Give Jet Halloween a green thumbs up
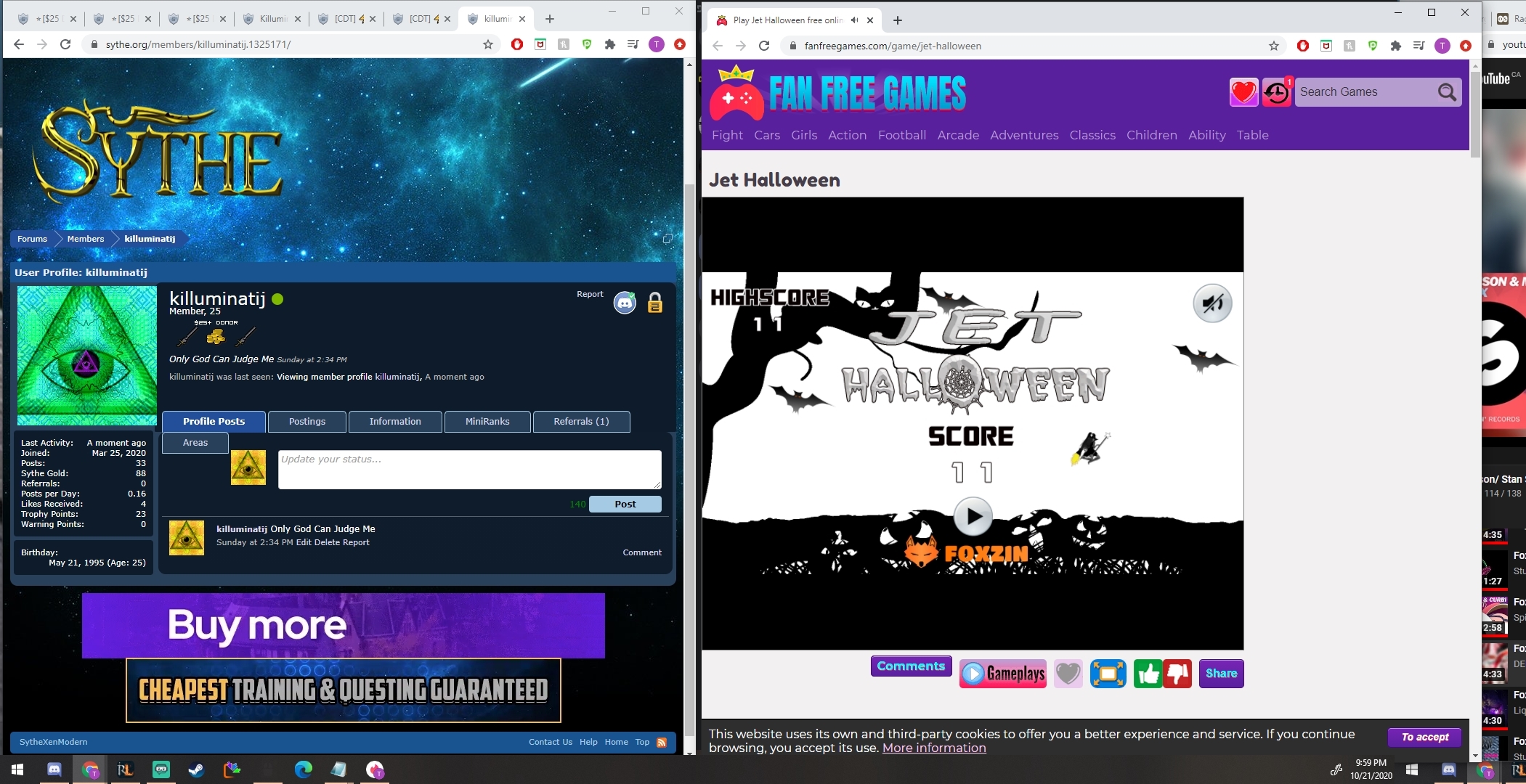Screen dimensions: 1526x784 click(x=1148, y=674)
